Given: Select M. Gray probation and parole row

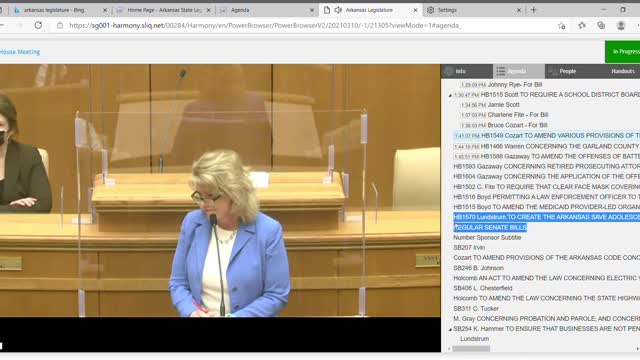Looking at the screenshot, I should pos(547,318).
